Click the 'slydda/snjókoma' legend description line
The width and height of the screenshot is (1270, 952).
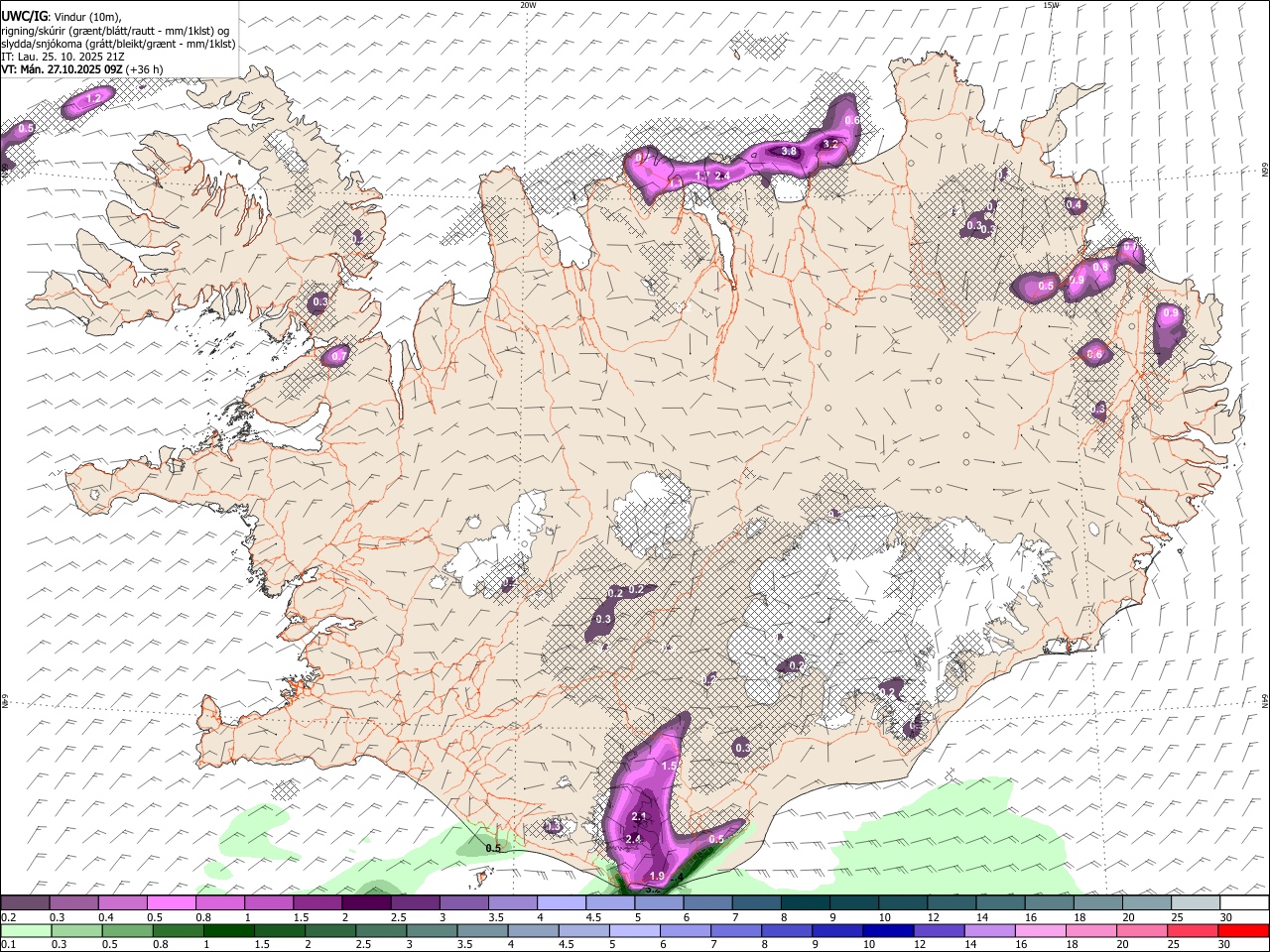(118, 44)
